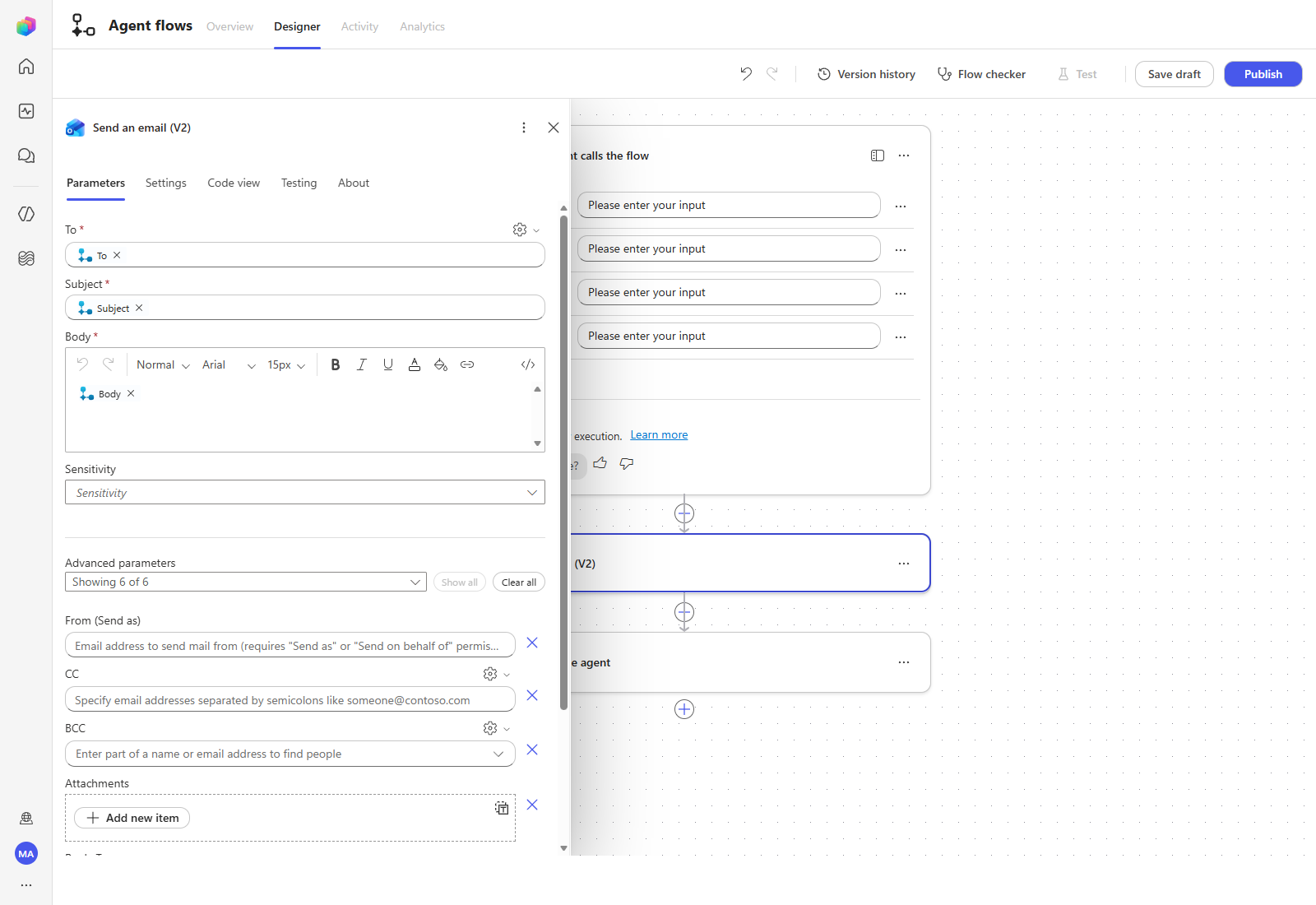The image size is (1316, 905).
Task: Remove the BCC parameter
Action: click(532, 750)
